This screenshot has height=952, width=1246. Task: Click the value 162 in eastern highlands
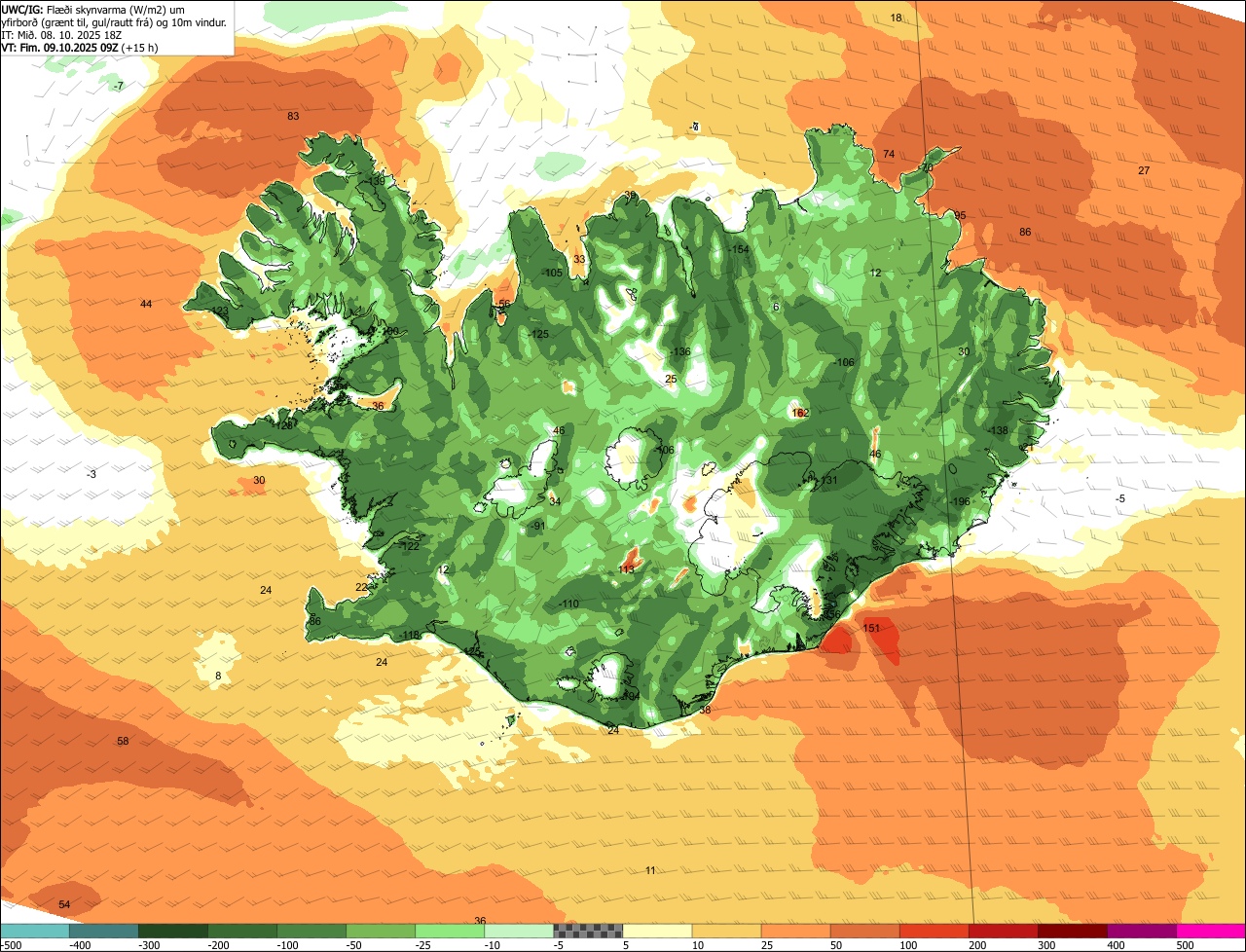click(800, 414)
